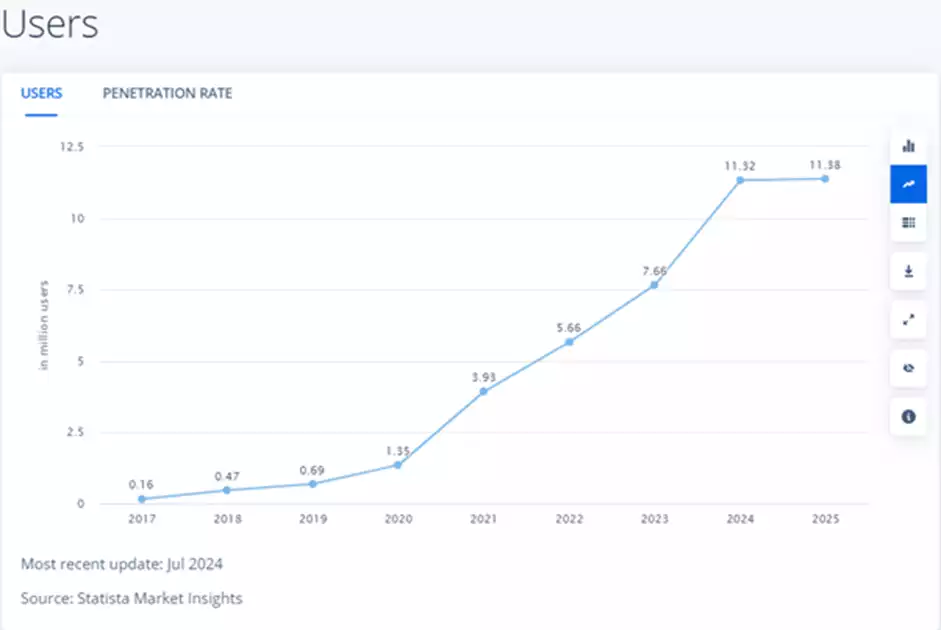Click the 2025 data point showing 11.38
Viewport: 941px width, 630px height.
[x=826, y=178]
